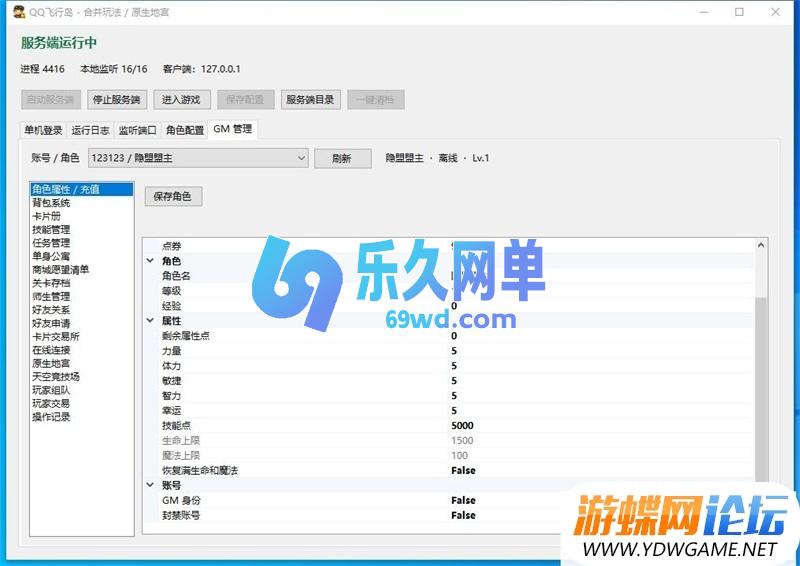800x566 pixels.
Task: Click the 刷新 button
Action: (x=342, y=158)
